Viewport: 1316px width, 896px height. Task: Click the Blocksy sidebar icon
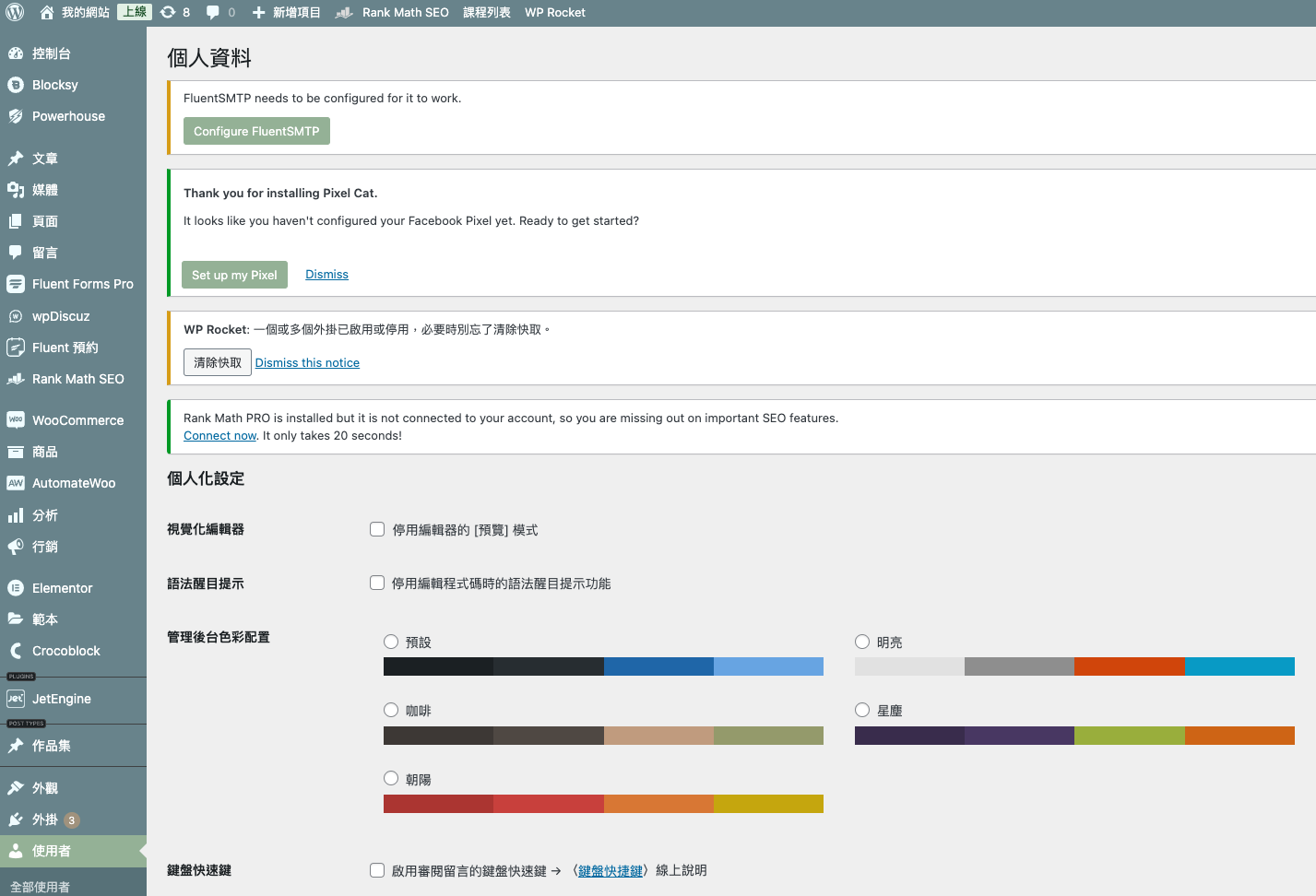tap(16, 85)
